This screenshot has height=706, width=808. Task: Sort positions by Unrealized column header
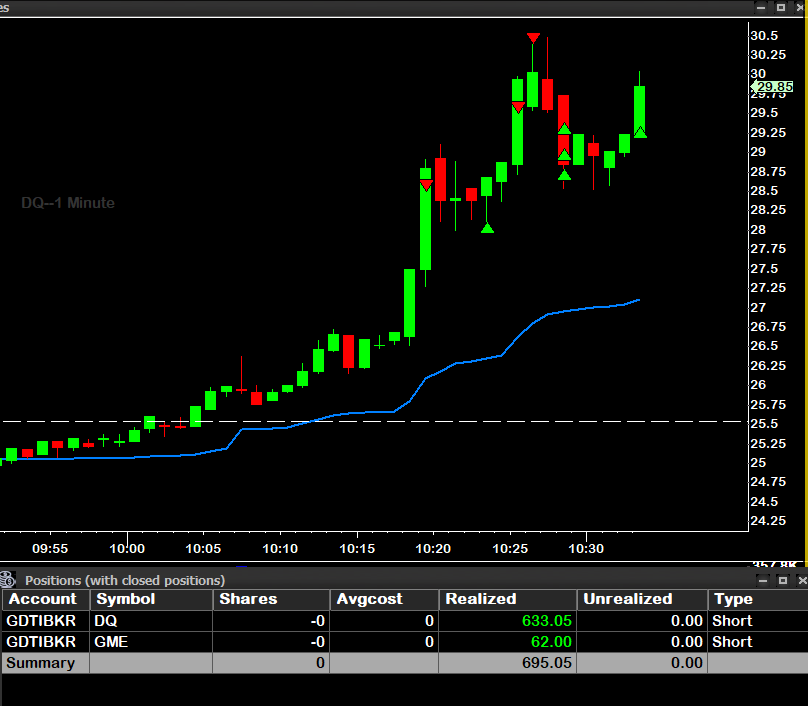click(x=642, y=599)
